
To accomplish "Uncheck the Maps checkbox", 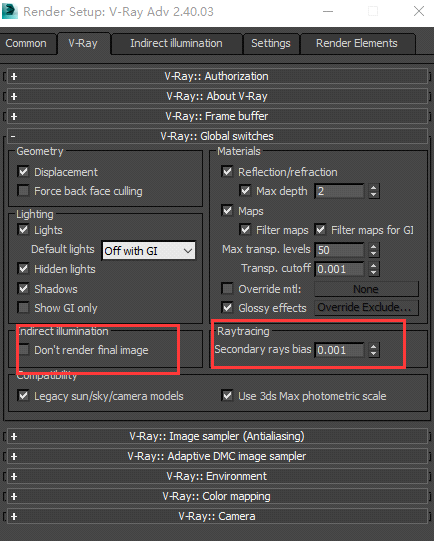I will tap(227, 210).
